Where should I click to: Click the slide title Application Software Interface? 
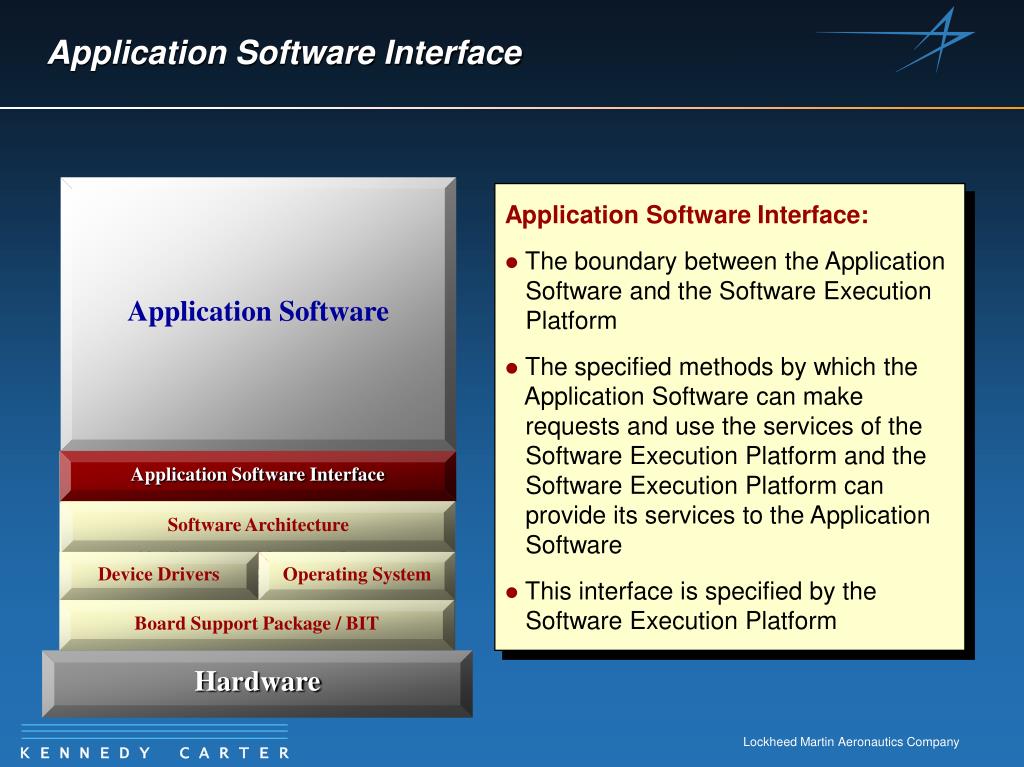(x=285, y=52)
